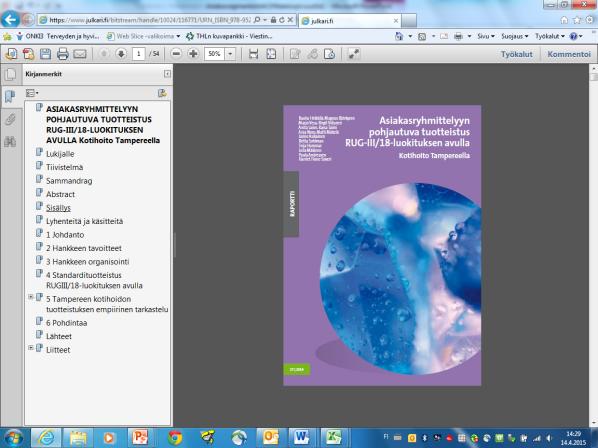Viewport: 598px width, 448px height.
Task: Jump to the Sisällys bookmark
Action: (x=58, y=208)
